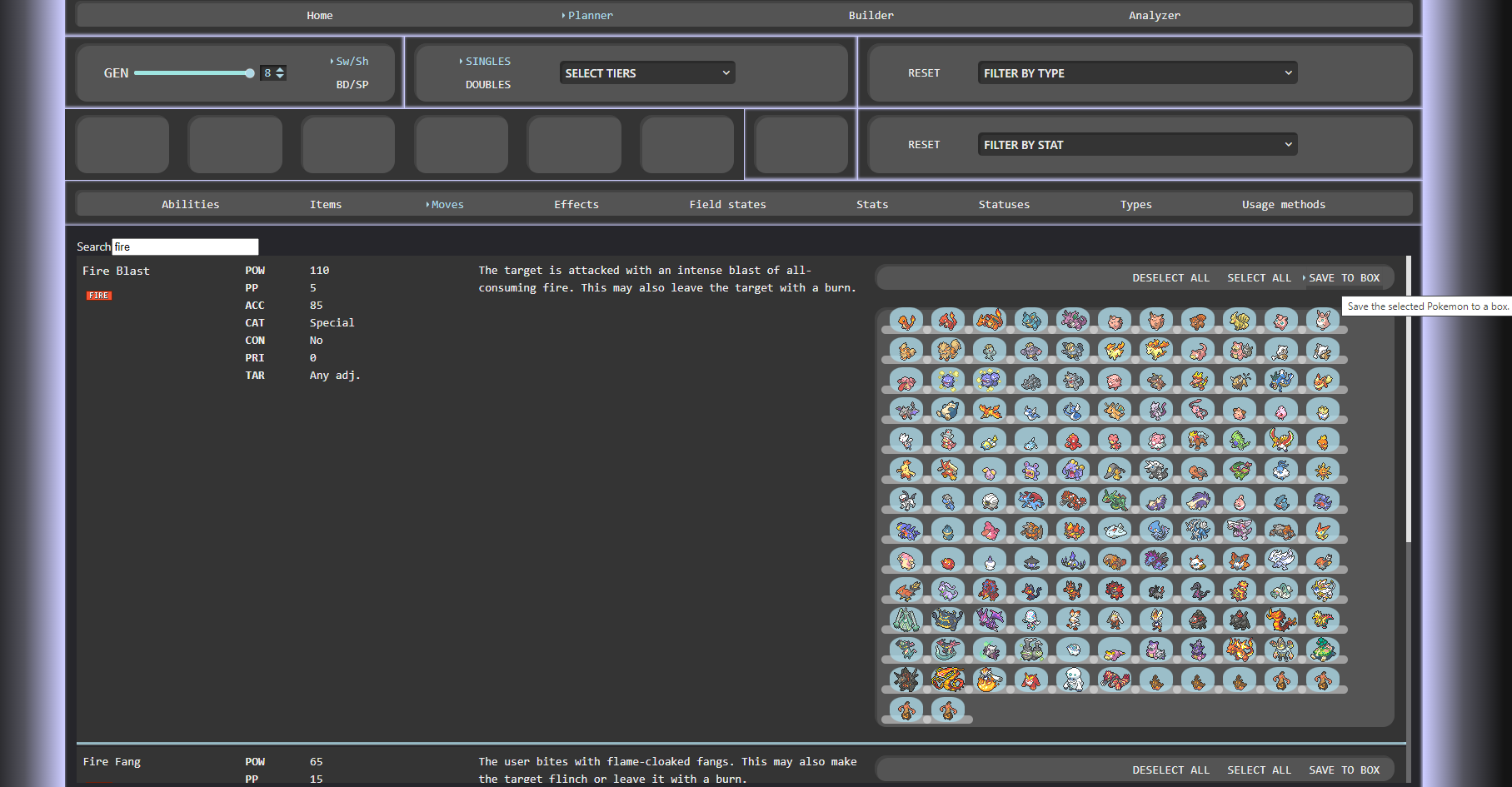
Task: Open the SELECT TIERS dropdown
Action: pyautogui.click(x=647, y=73)
